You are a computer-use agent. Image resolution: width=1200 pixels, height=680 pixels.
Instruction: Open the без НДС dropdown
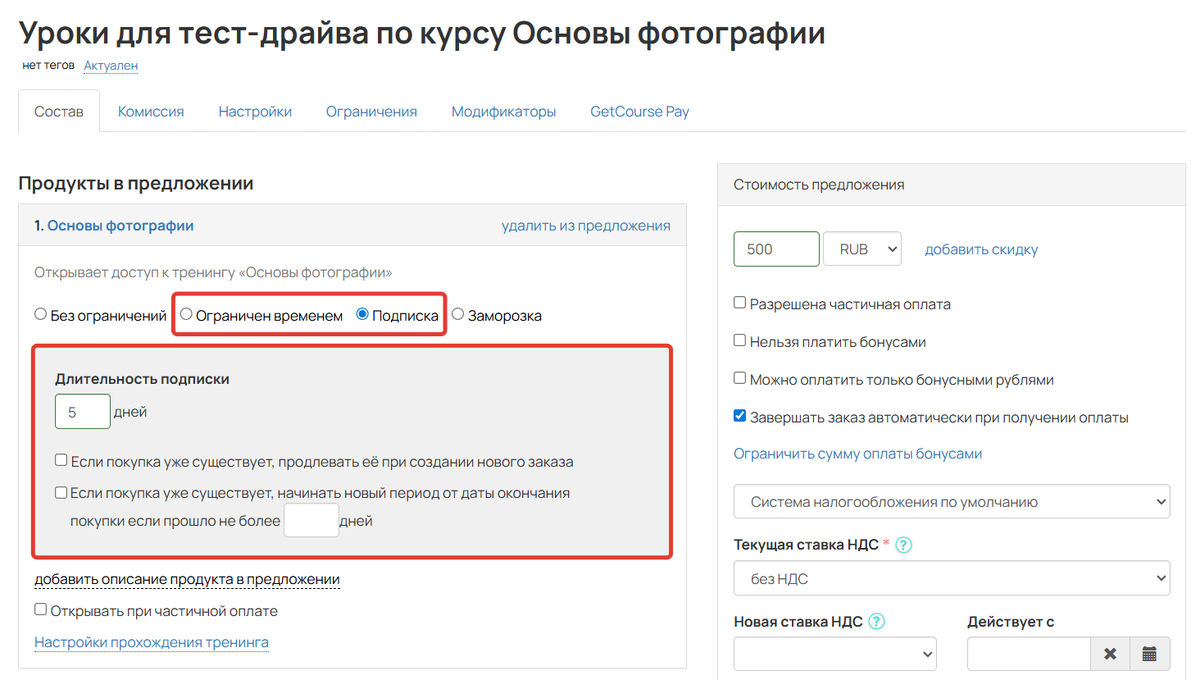tap(951, 577)
